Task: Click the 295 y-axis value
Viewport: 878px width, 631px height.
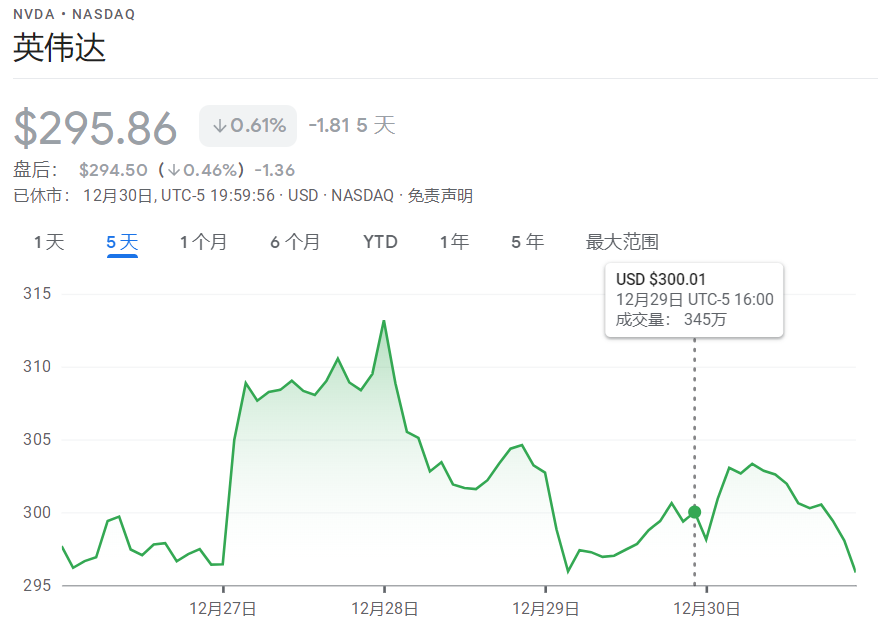Action: pyautogui.click(x=37, y=585)
